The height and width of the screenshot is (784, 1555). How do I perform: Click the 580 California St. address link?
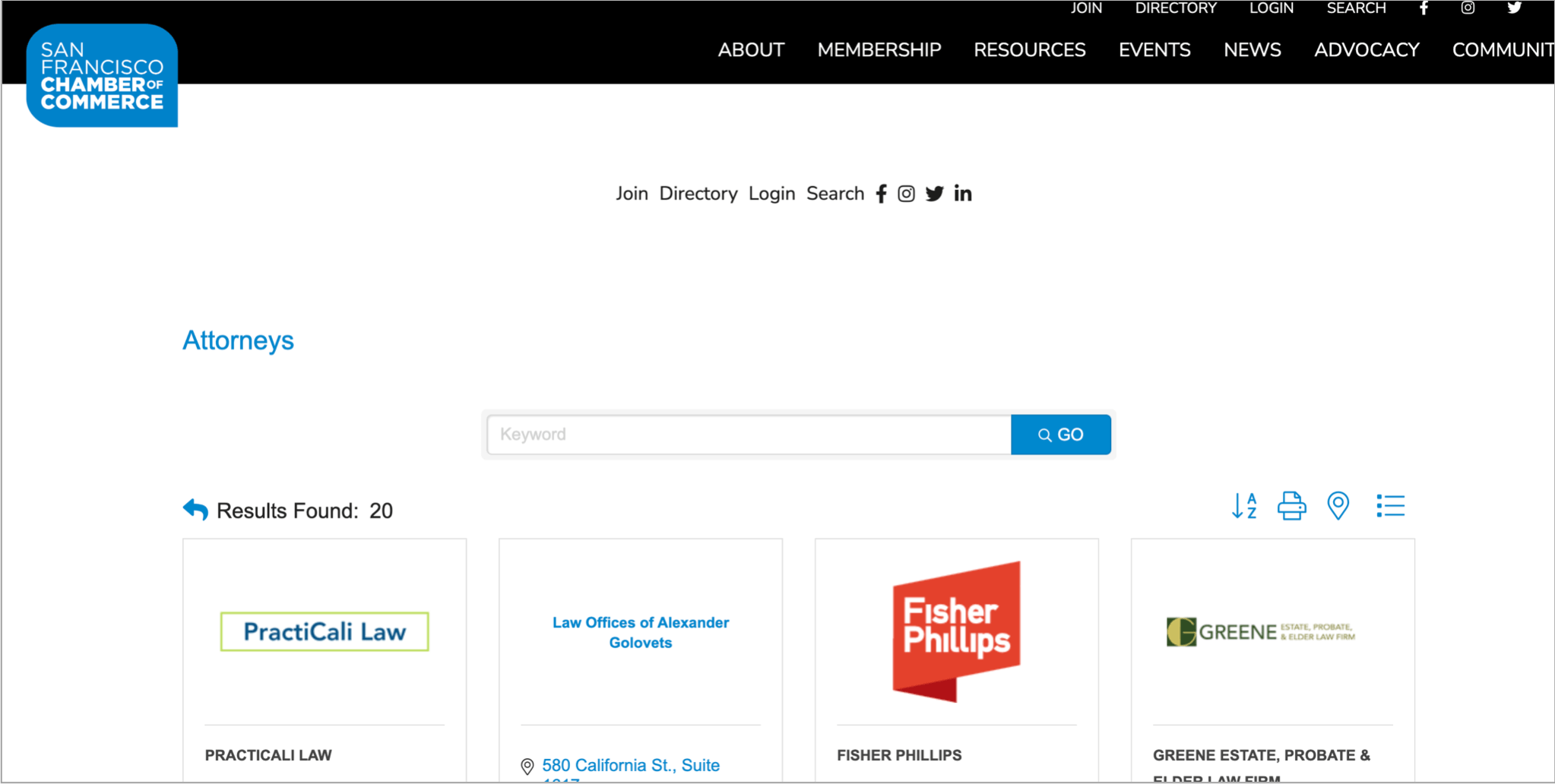630,765
